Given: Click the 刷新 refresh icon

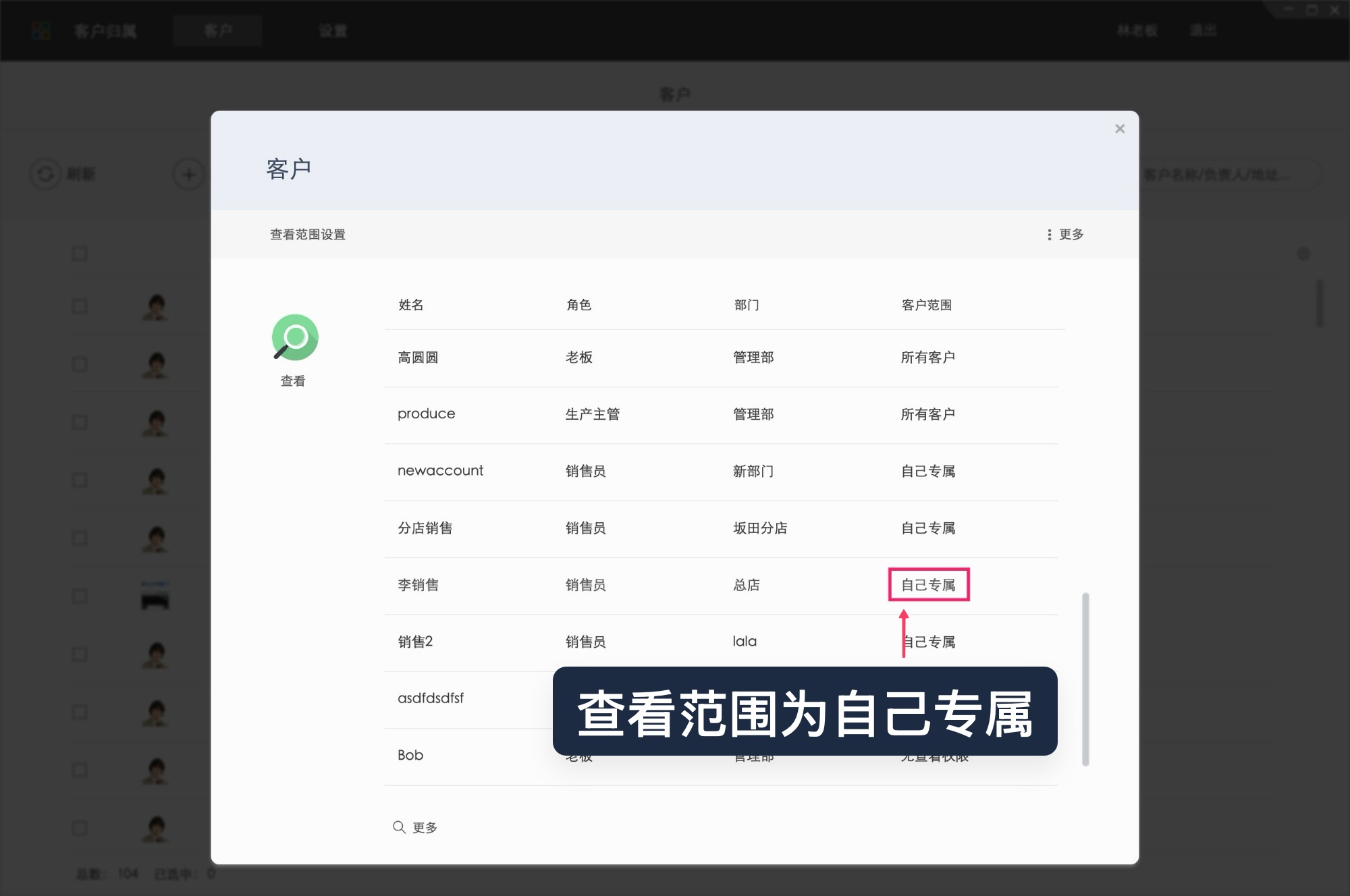Looking at the screenshot, I should [x=45, y=174].
